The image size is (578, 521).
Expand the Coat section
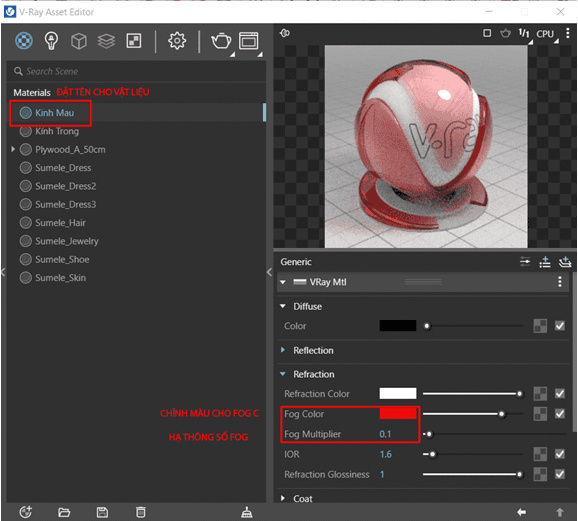(x=283, y=499)
